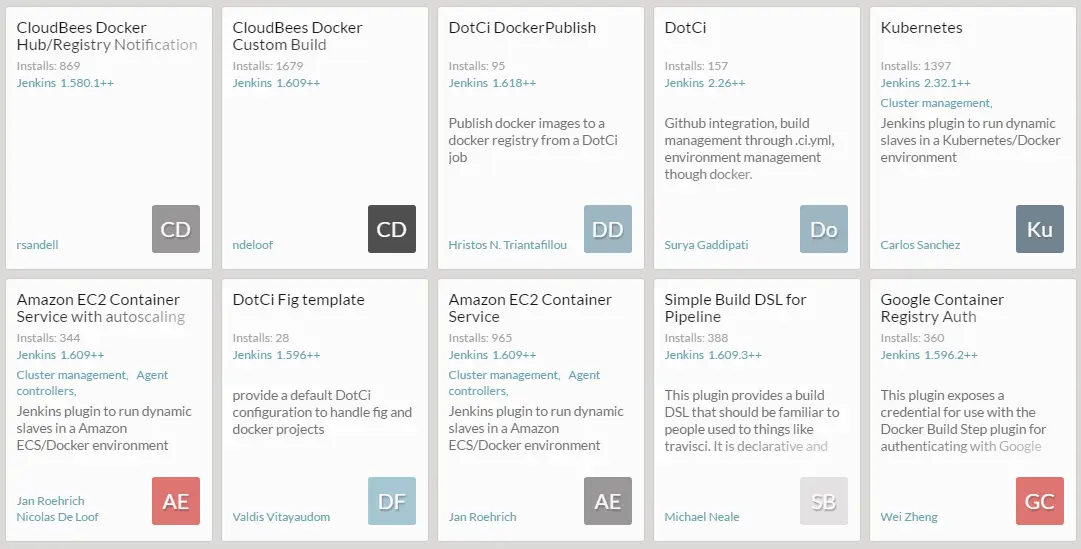Click the Do icon on DotCi card
The height and width of the screenshot is (549, 1081).
coord(824,229)
